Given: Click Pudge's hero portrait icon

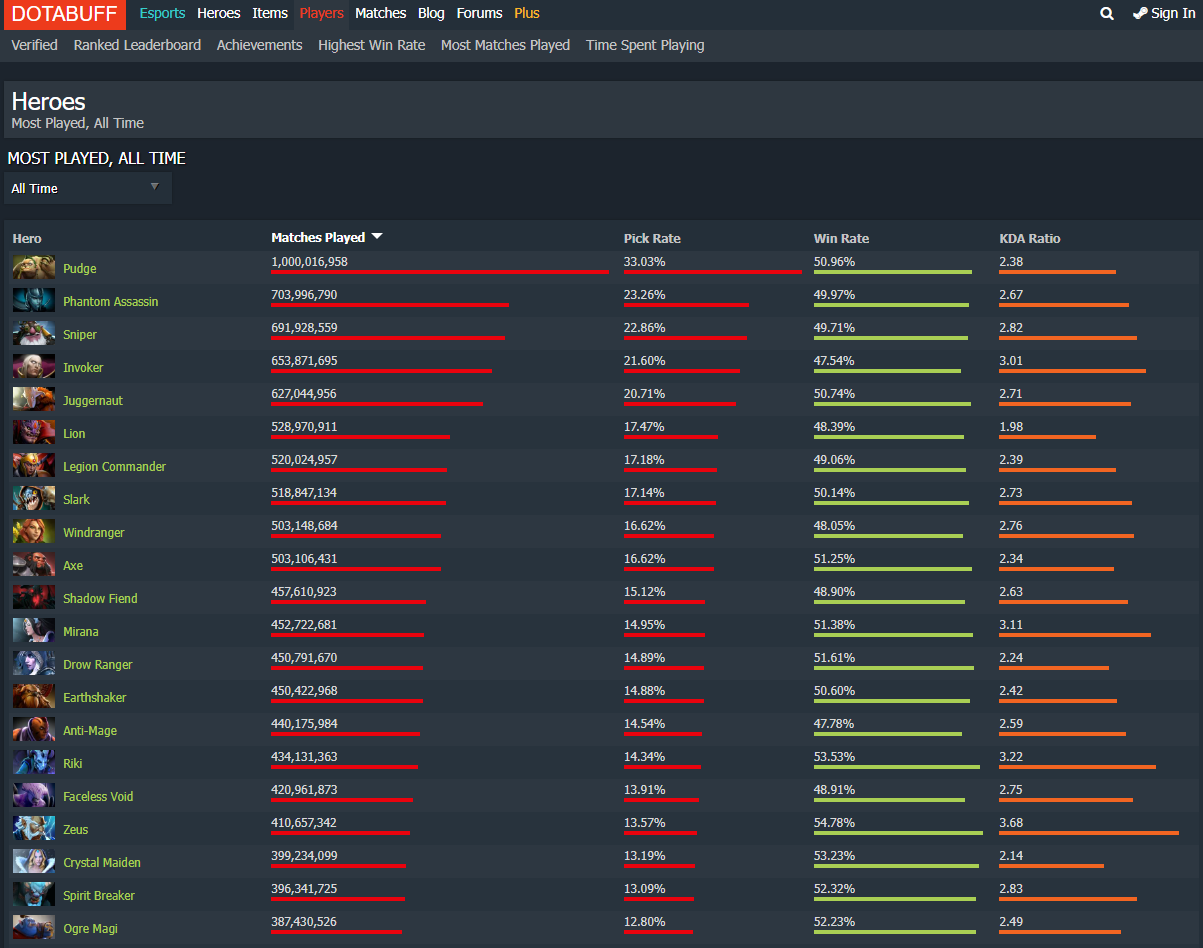Looking at the screenshot, I should [34, 268].
